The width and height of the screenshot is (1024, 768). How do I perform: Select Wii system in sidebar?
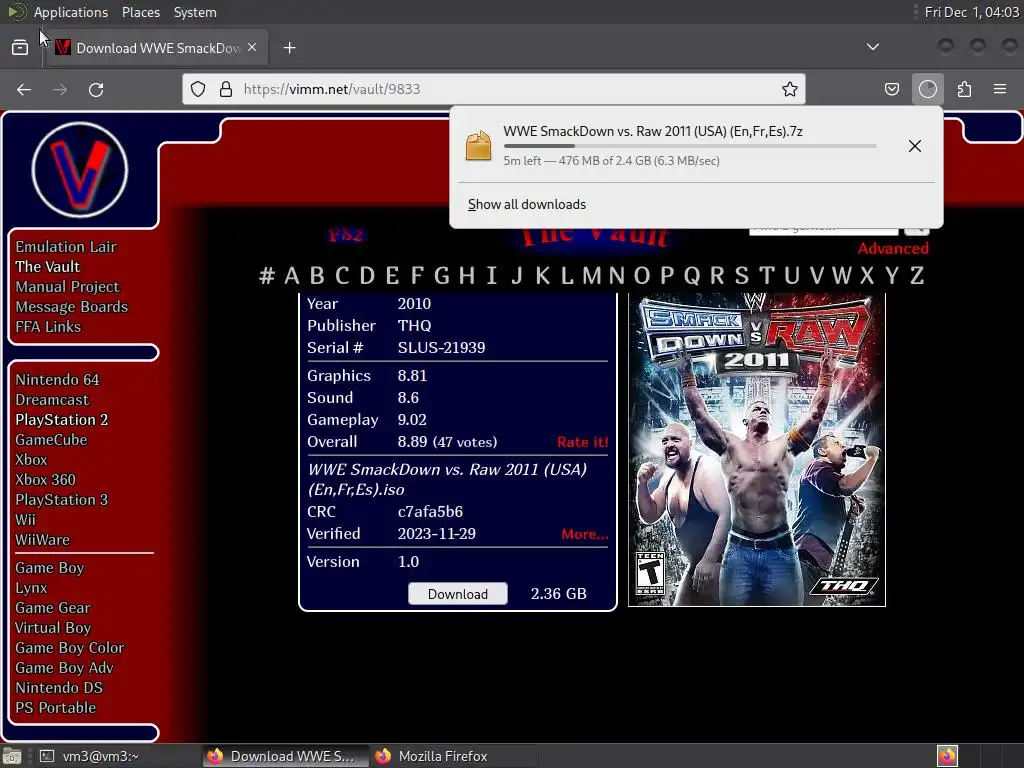[25, 520]
